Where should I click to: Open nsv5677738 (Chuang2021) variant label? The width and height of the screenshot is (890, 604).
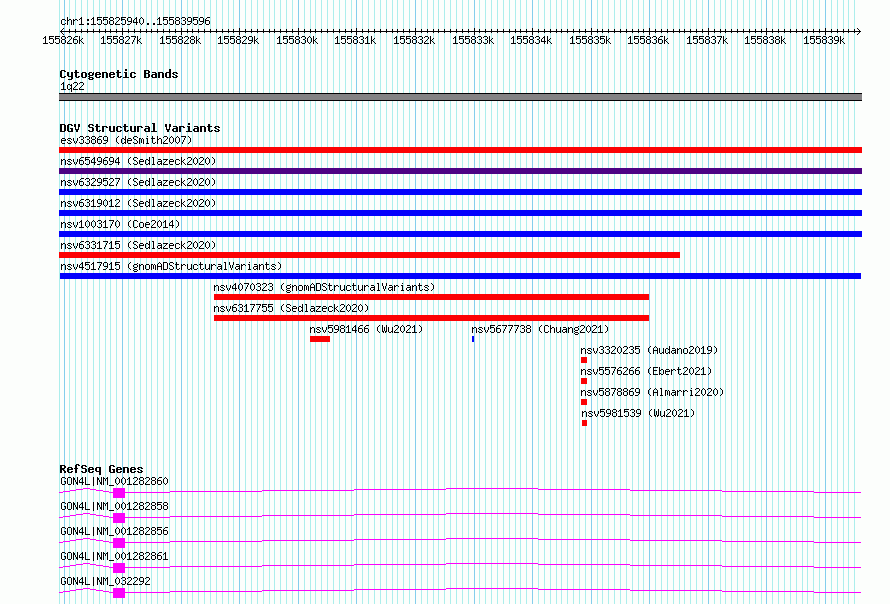pos(540,329)
